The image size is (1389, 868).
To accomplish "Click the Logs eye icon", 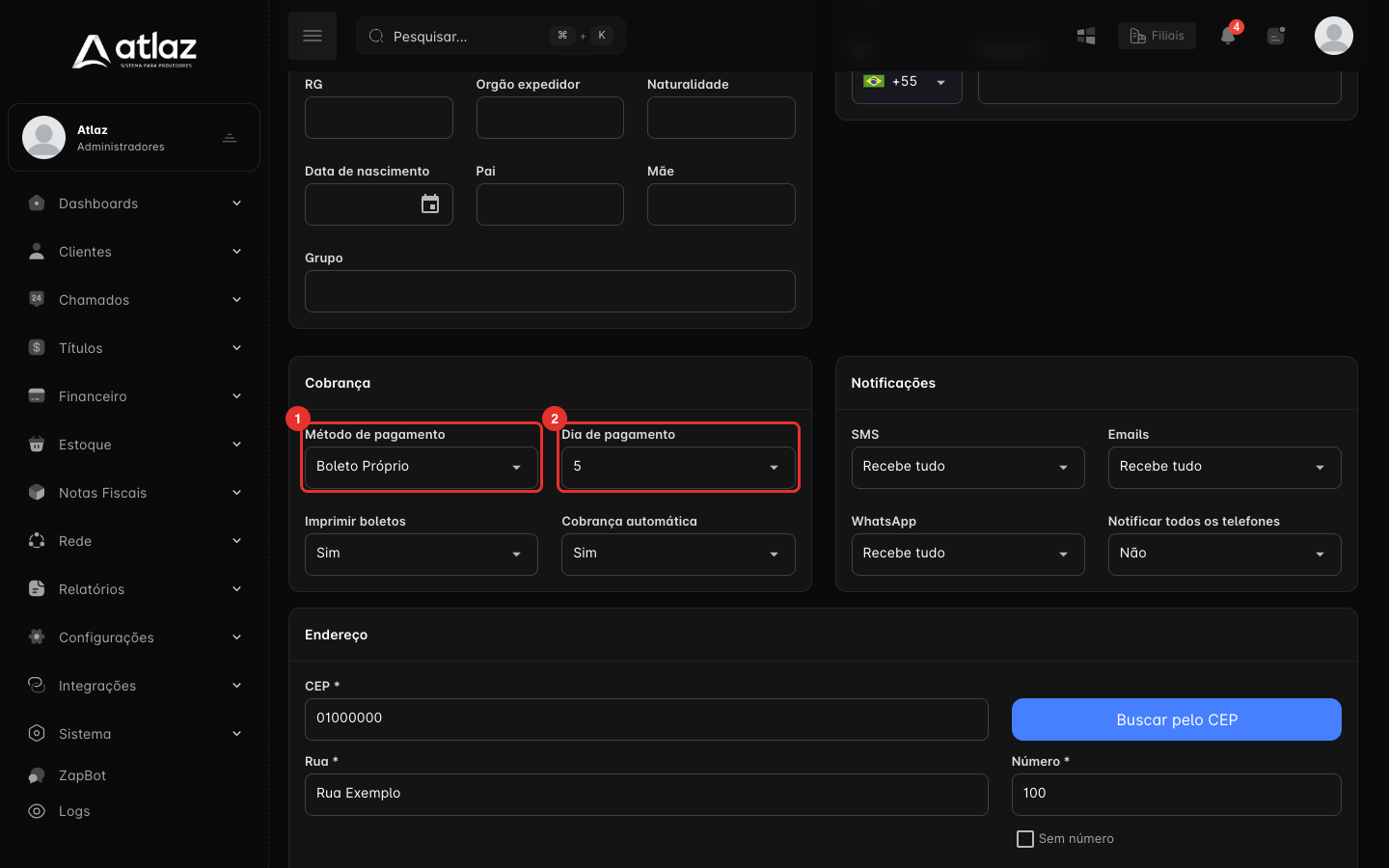I will 37,811.
